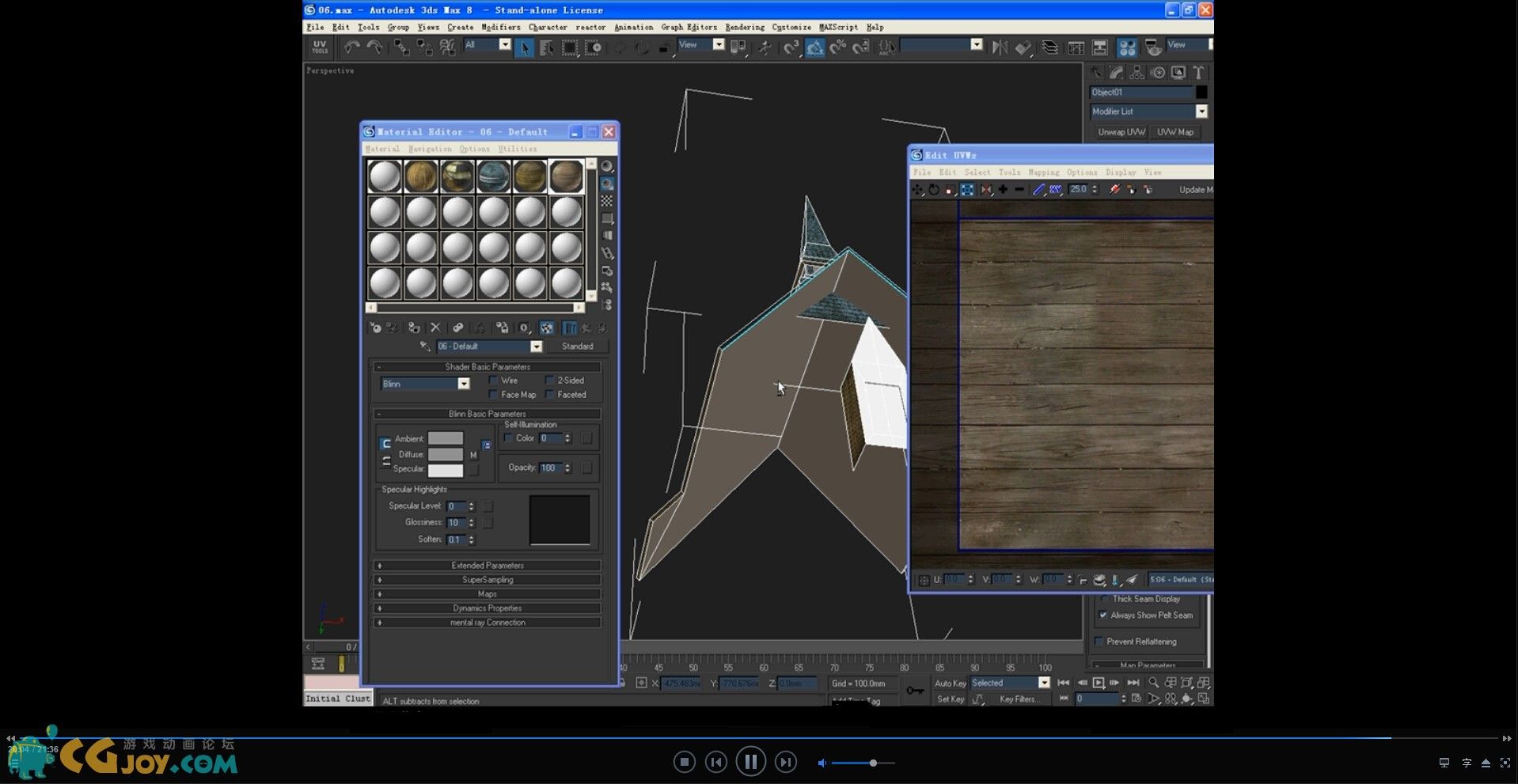Screen dimensions: 1518x784
Task: Click plus Expand Selection in Edit UVWs
Action: (1003, 190)
